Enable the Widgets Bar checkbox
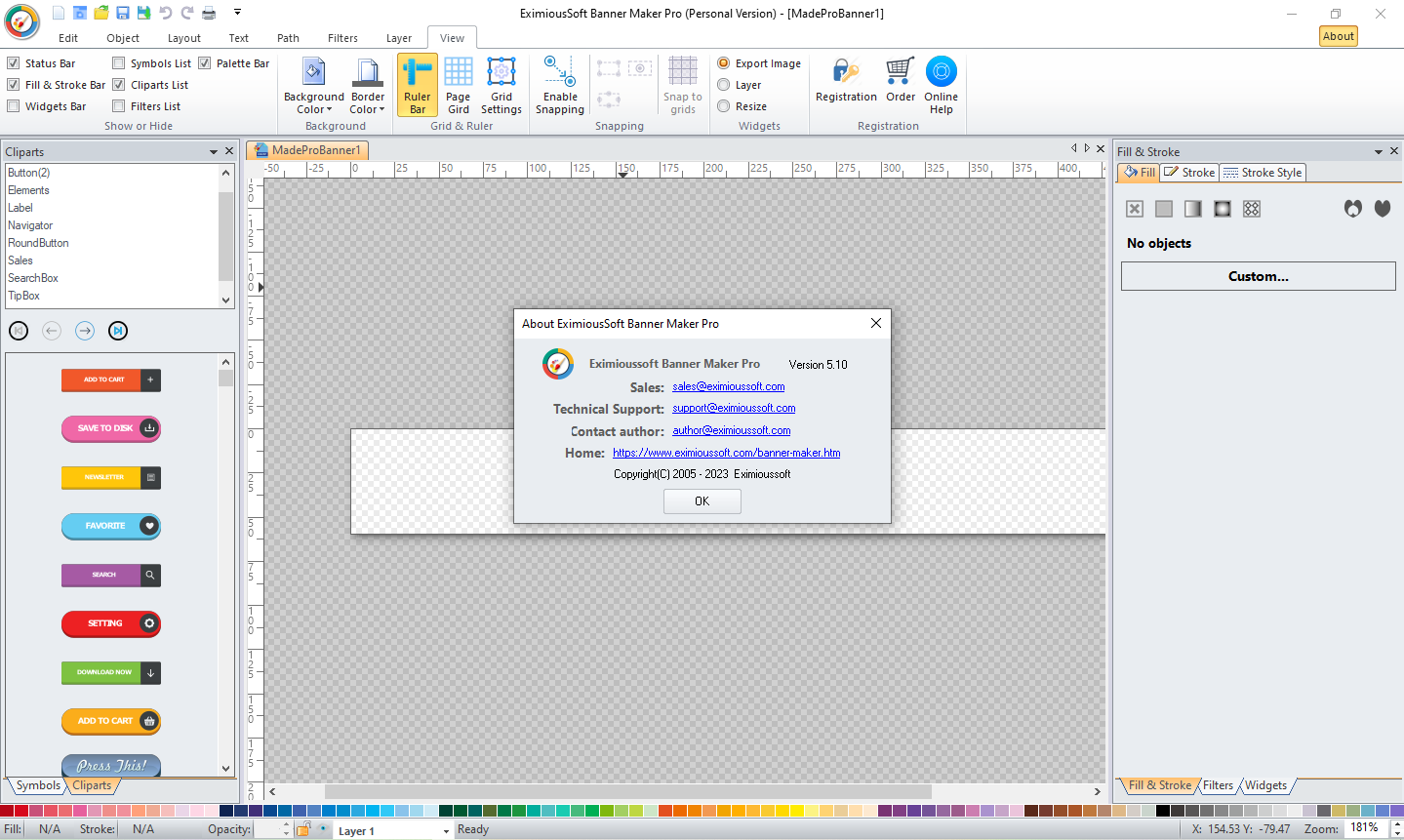The image size is (1404, 840). coord(14,106)
